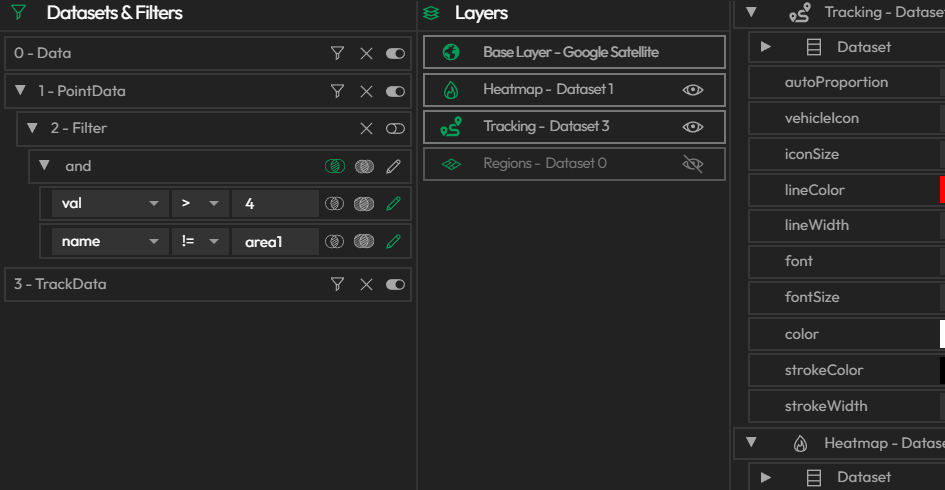
Task: Add filter to 0 - Data dataset
Action: click(338, 53)
